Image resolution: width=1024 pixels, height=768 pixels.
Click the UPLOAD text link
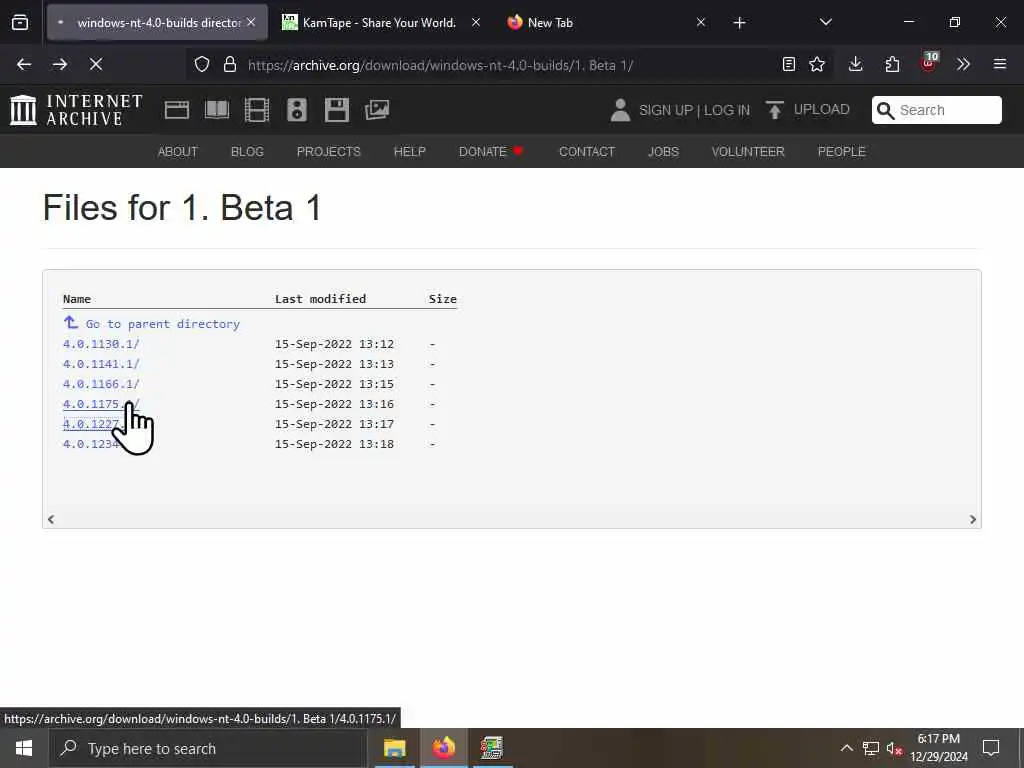(822, 110)
